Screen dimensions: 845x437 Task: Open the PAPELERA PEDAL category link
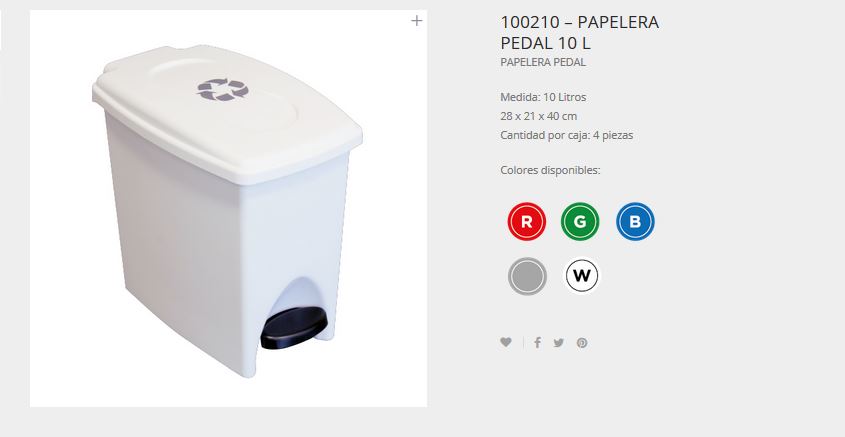click(543, 62)
